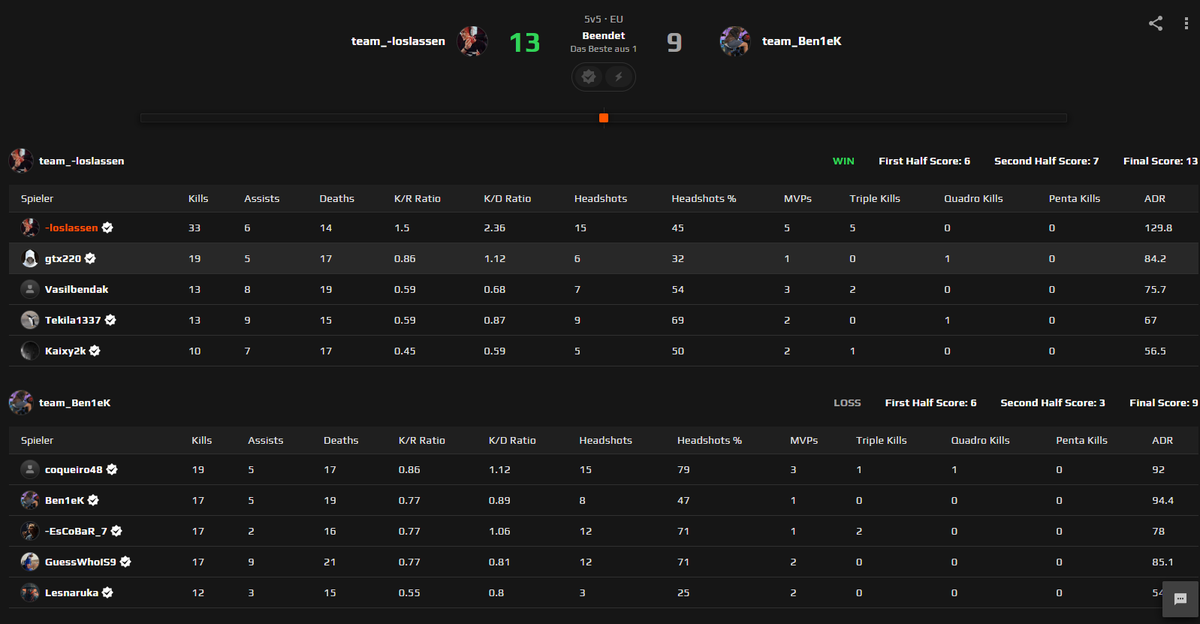
Task: Click the orange marker on match progress bar
Action: click(604, 118)
